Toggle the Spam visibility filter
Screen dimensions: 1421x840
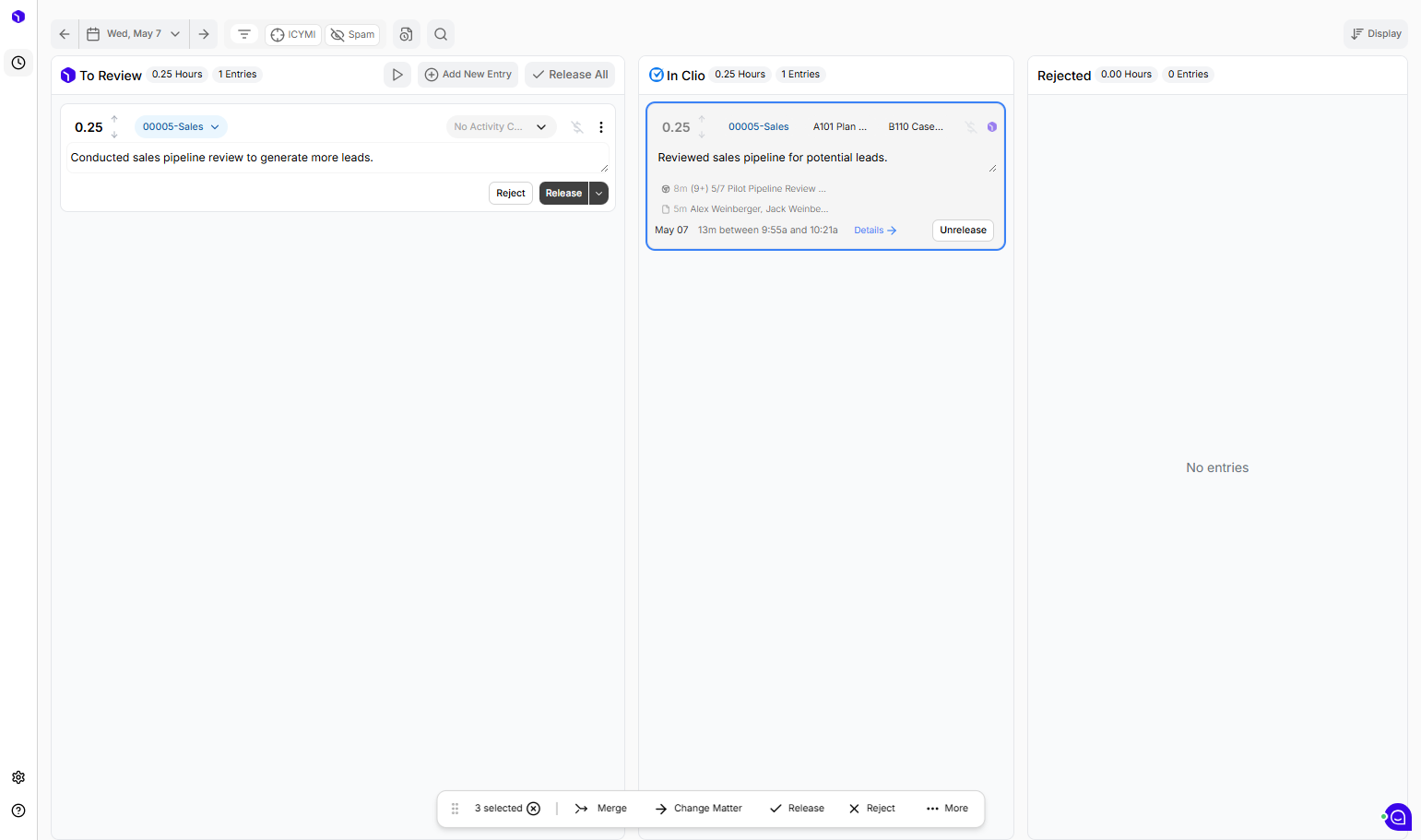[352, 34]
